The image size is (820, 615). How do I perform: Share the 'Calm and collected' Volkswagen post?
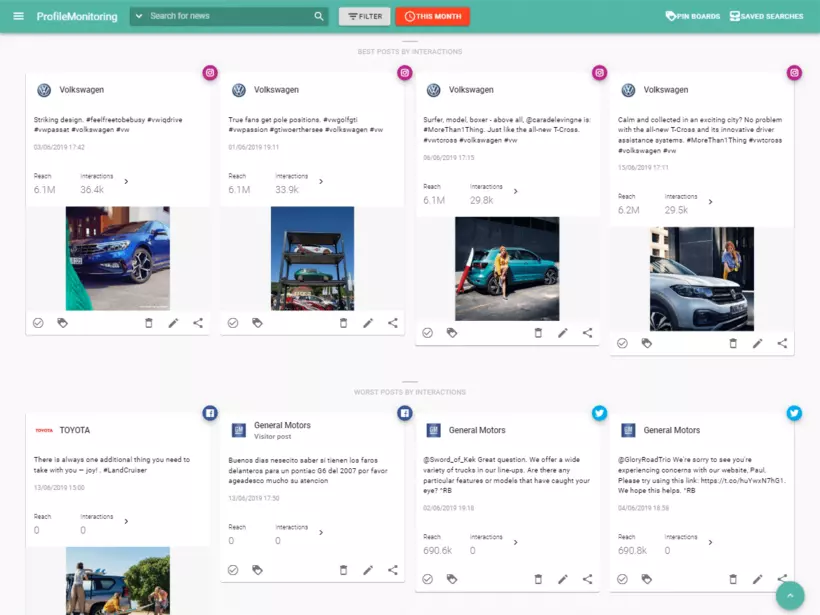click(x=782, y=344)
